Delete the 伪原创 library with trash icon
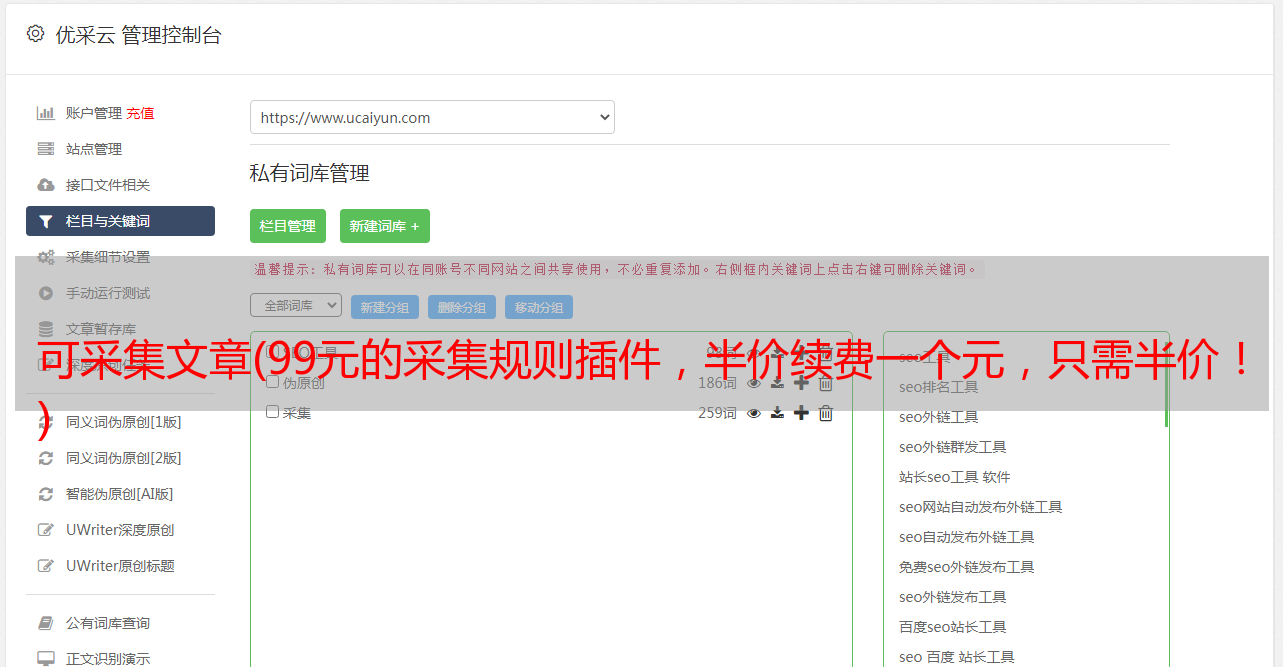Screen dimensions: 1283x667 tap(826, 383)
